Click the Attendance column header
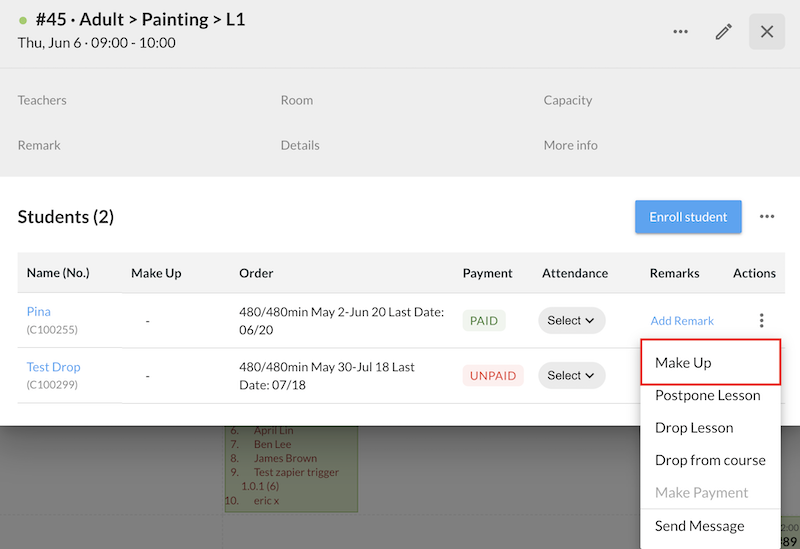 [575, 273]
